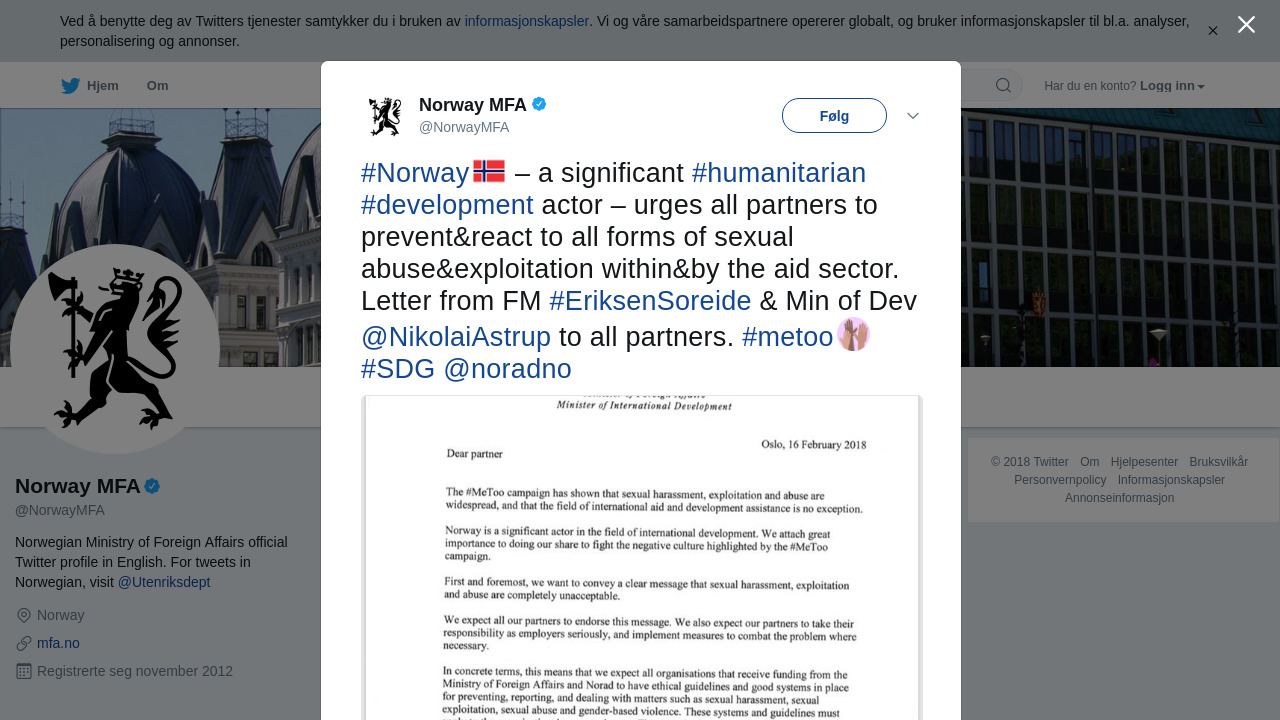Viewport: 1280px width, 720px height.
Task: Dismiss the cookie notice banner
Action: [x=1213, y=31]
